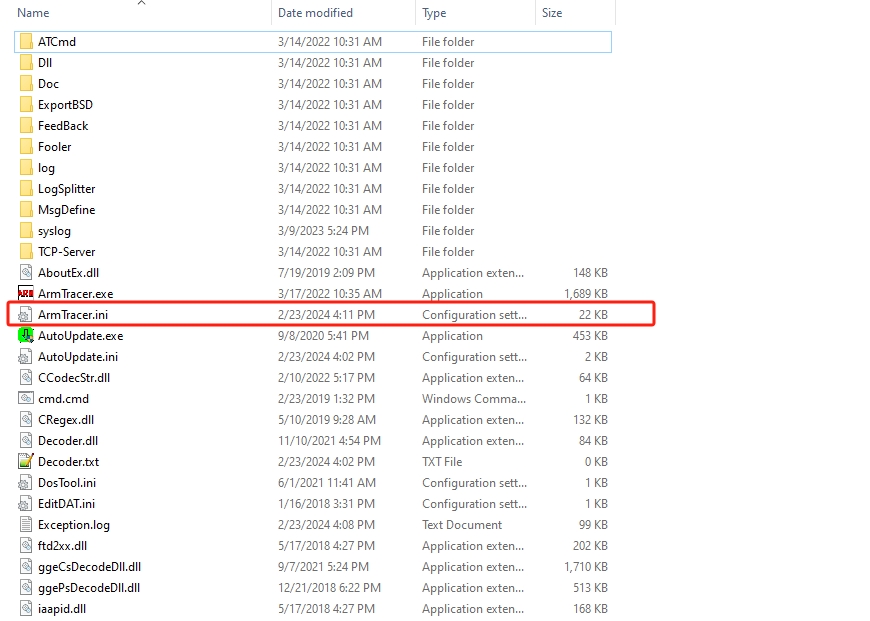This screenshot has width=870, height=621.
Task: Click the ArmTracer.exe application icon
Action: point(26,294)
